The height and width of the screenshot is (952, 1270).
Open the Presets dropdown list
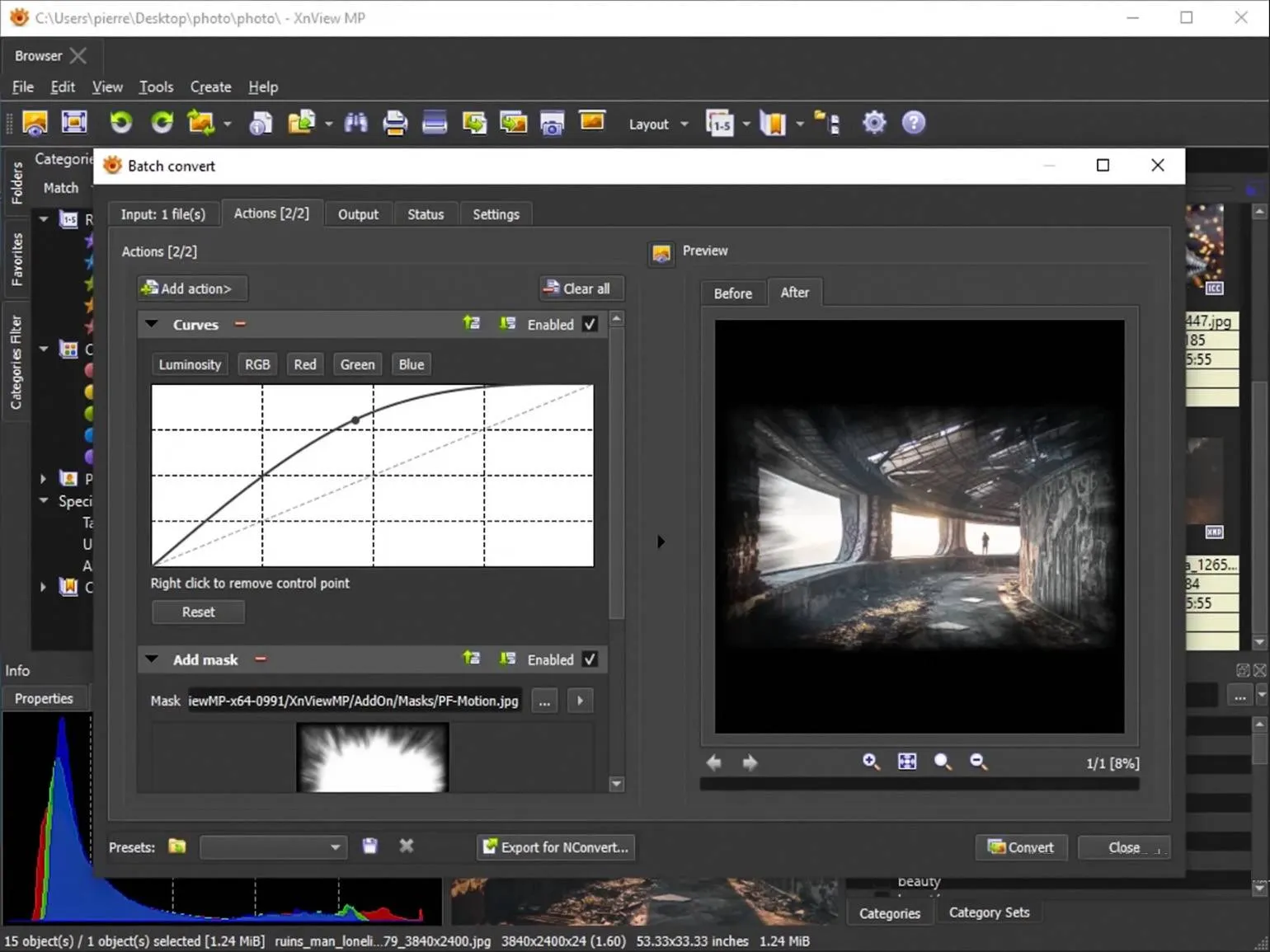point(334,847)
